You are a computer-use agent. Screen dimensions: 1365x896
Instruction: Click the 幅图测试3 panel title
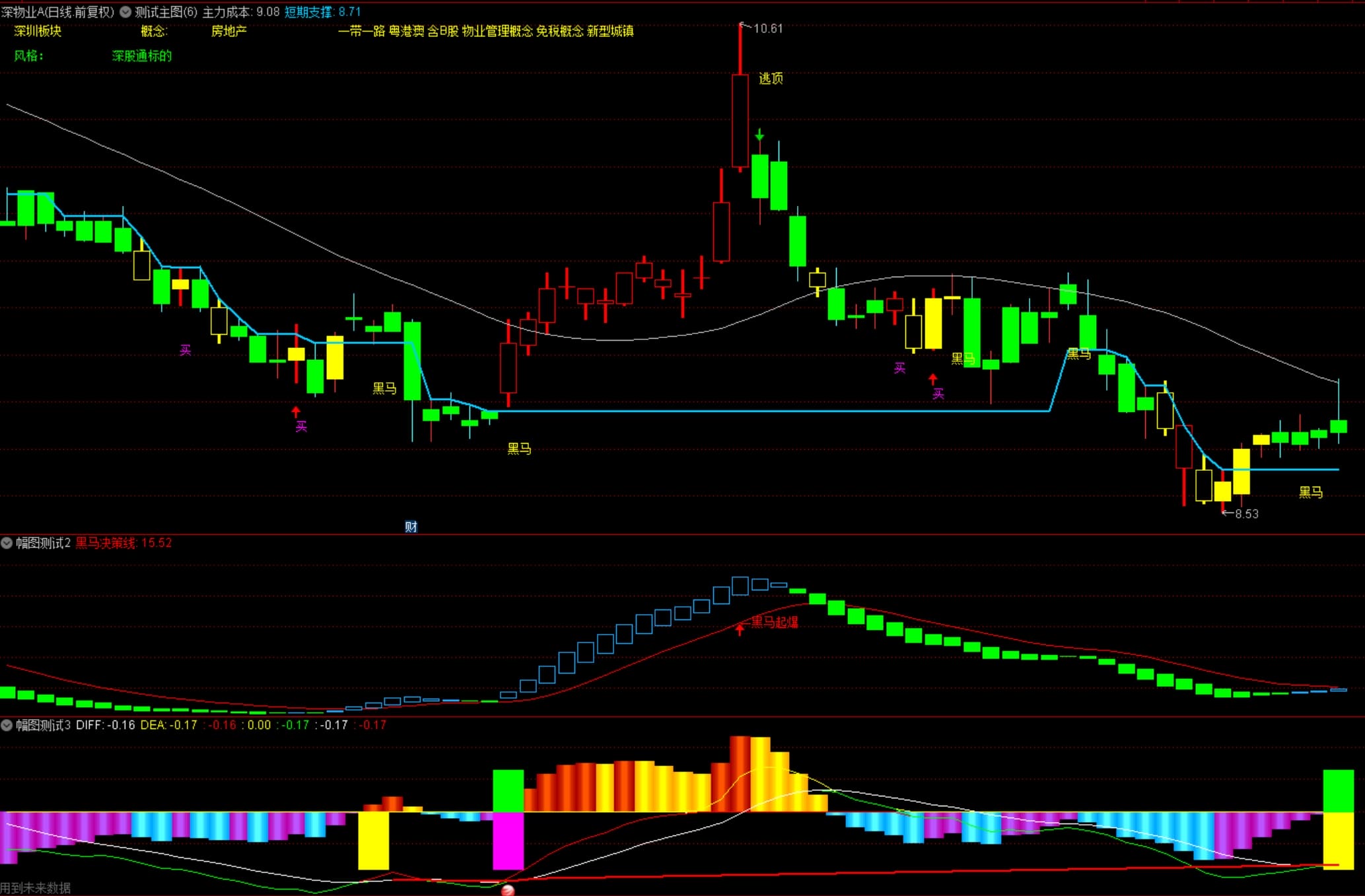(x=43, y=725)
